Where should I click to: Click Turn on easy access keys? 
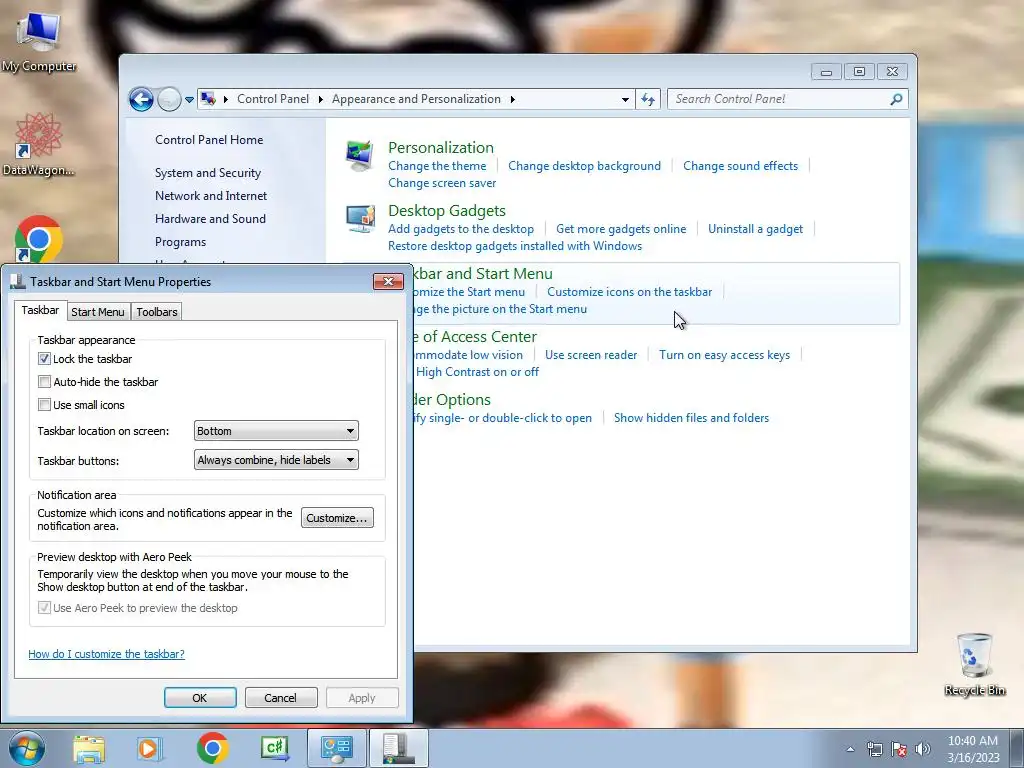(x=724, y=355)
